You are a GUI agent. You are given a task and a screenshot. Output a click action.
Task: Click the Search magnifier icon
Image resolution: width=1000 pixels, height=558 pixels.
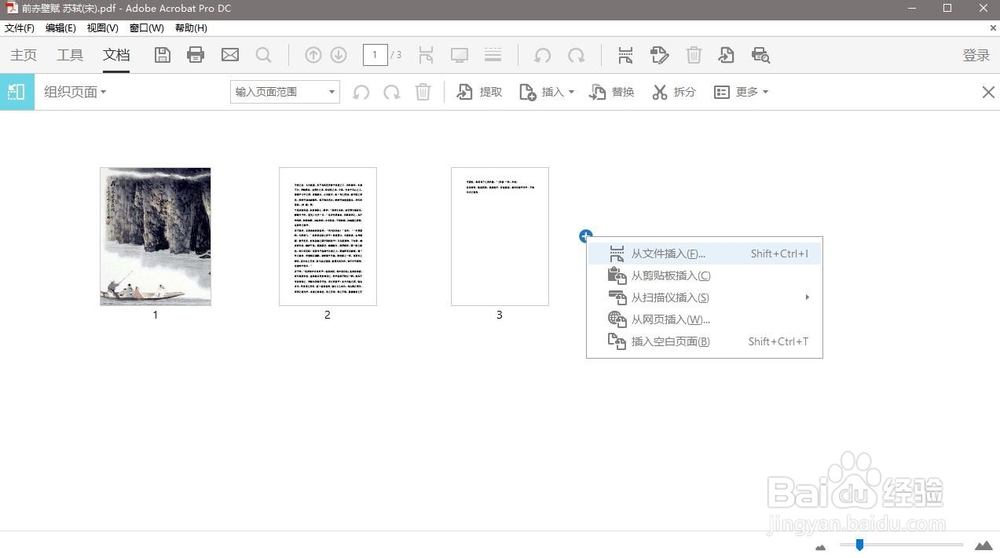tap(263, 55)
